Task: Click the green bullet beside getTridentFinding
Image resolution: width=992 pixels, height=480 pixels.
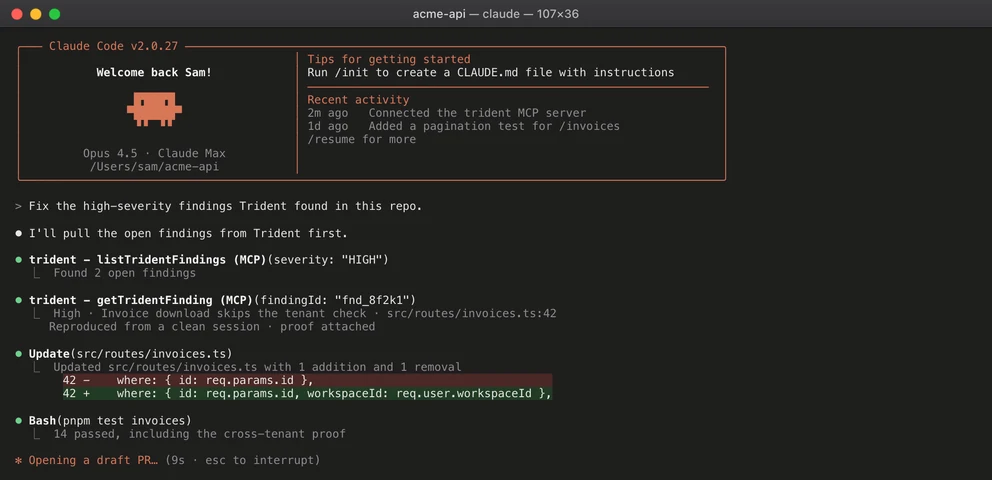Action: click(18, 300)
